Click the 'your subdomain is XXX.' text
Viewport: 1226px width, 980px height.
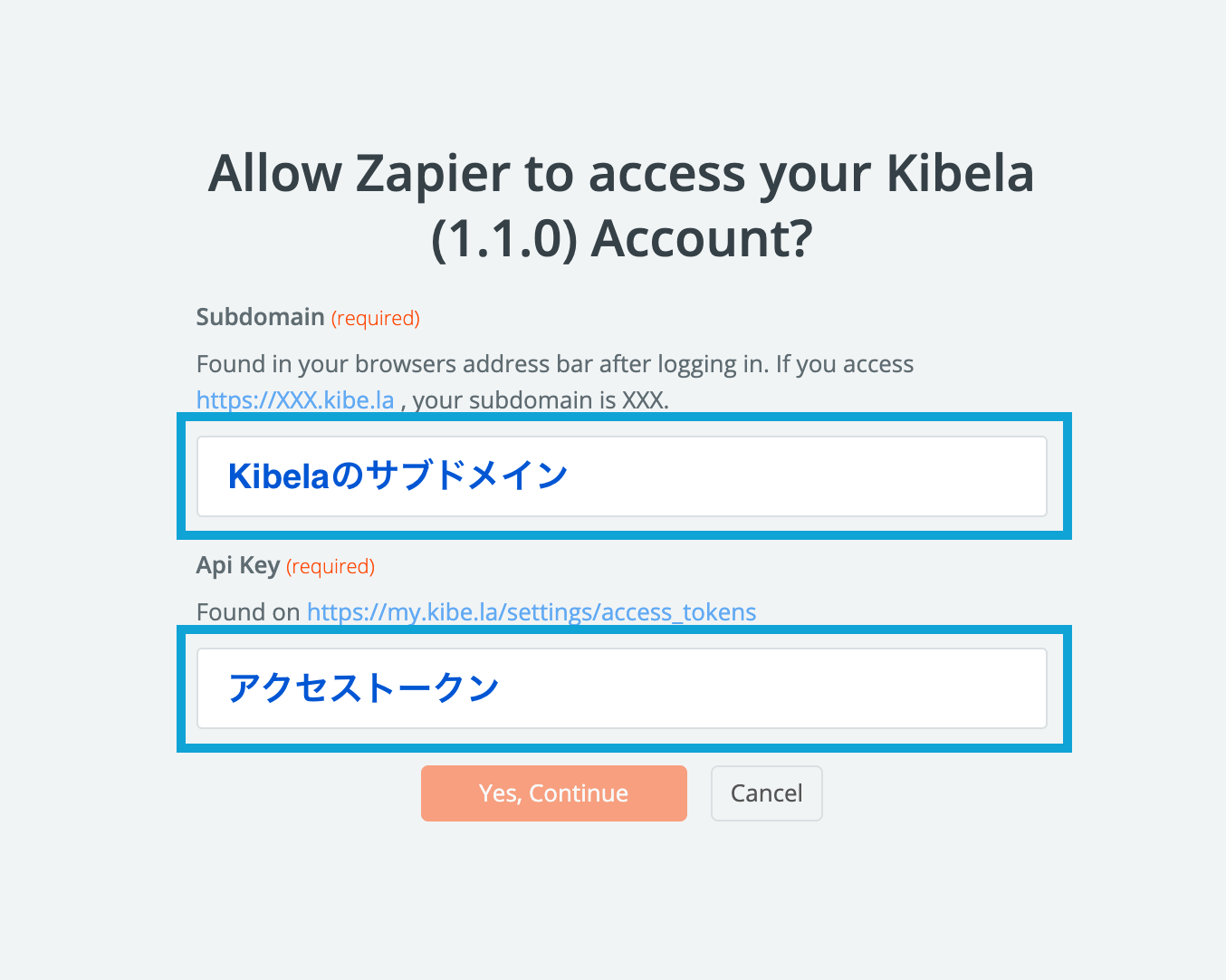[541, 400]
